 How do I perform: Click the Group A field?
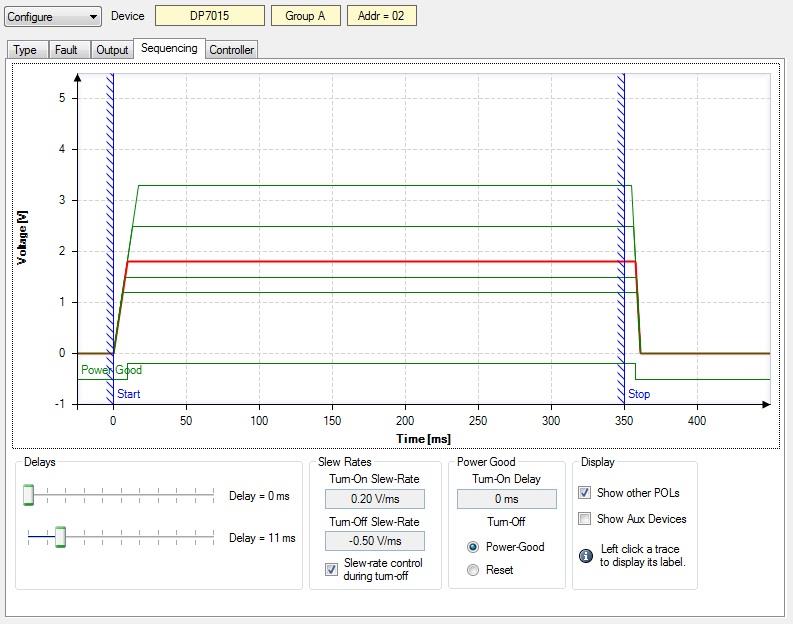click(306, 16)
